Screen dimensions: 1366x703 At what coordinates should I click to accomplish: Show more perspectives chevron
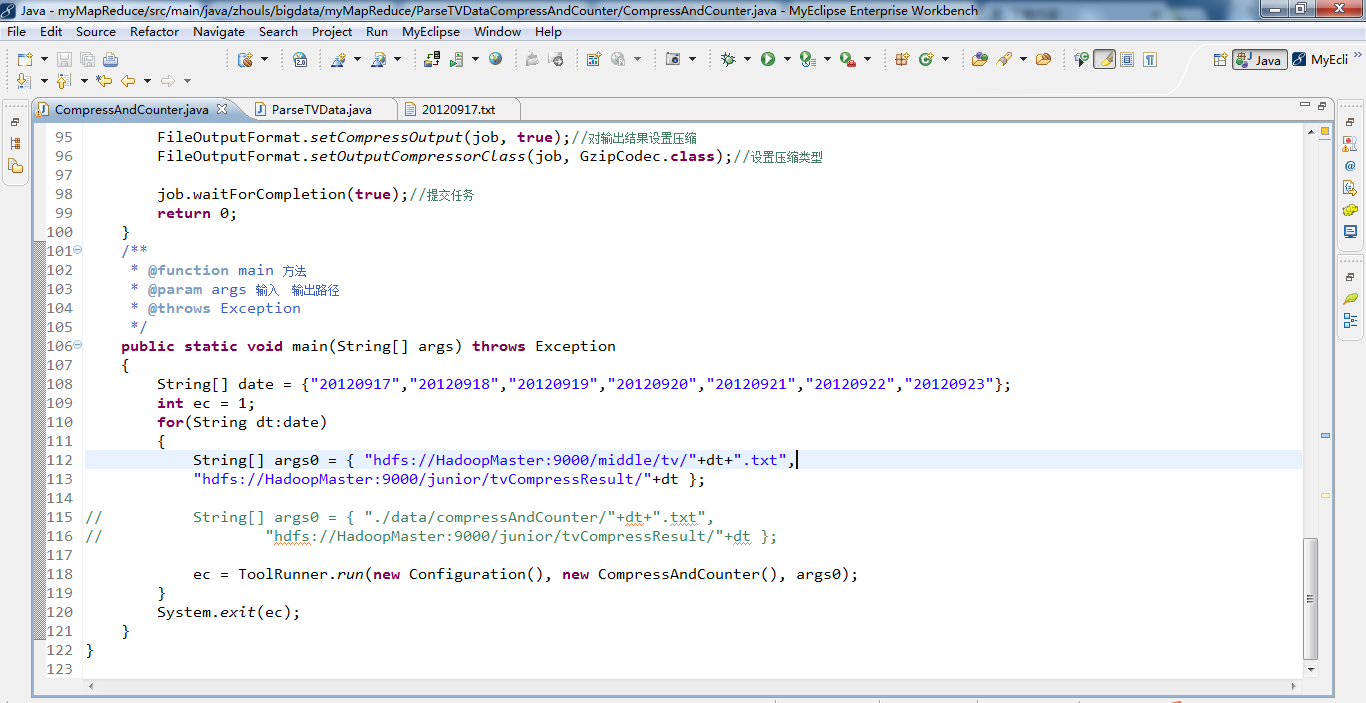coord(1357,55)
